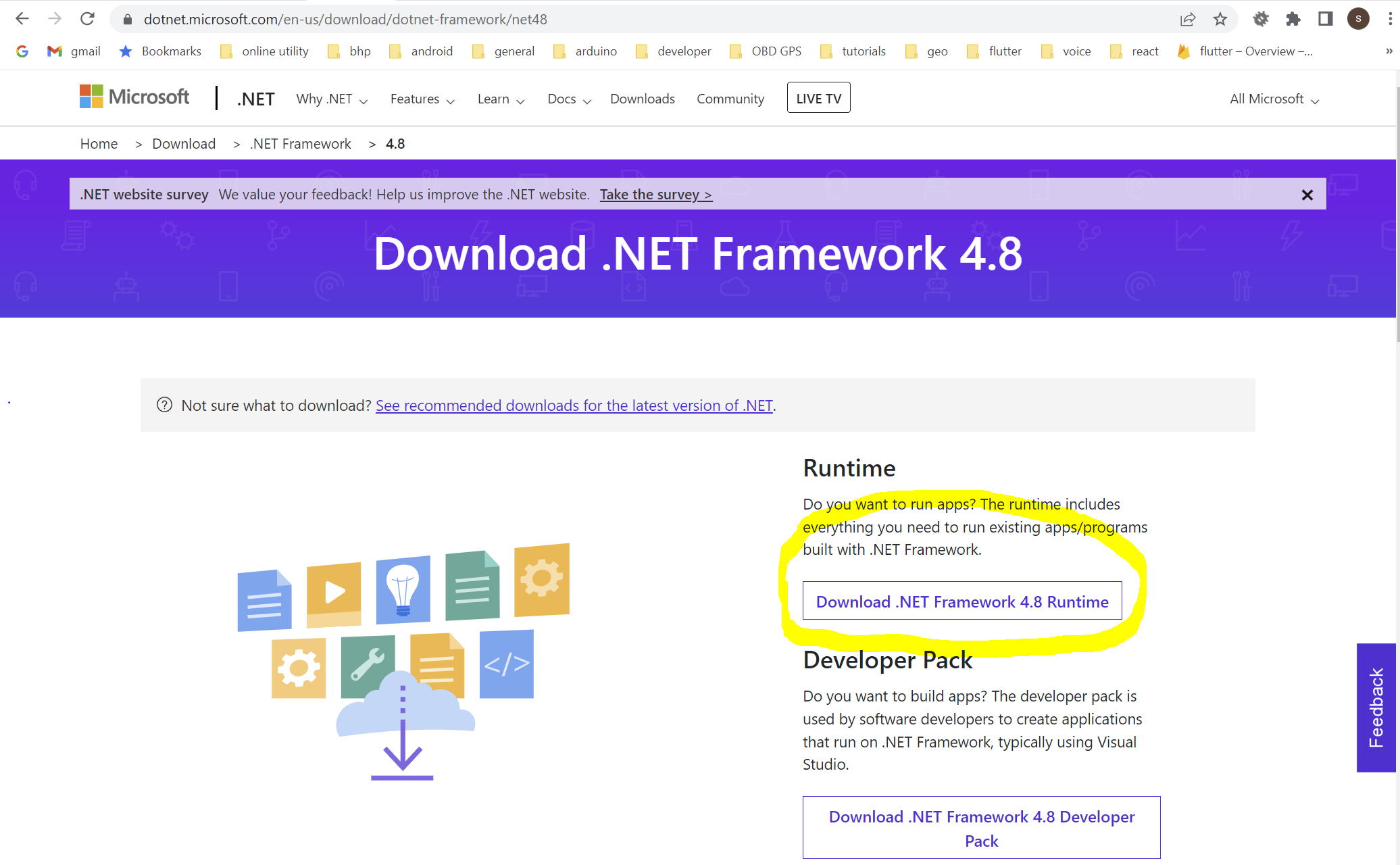Open the Chrome profile avatar

1358,19
